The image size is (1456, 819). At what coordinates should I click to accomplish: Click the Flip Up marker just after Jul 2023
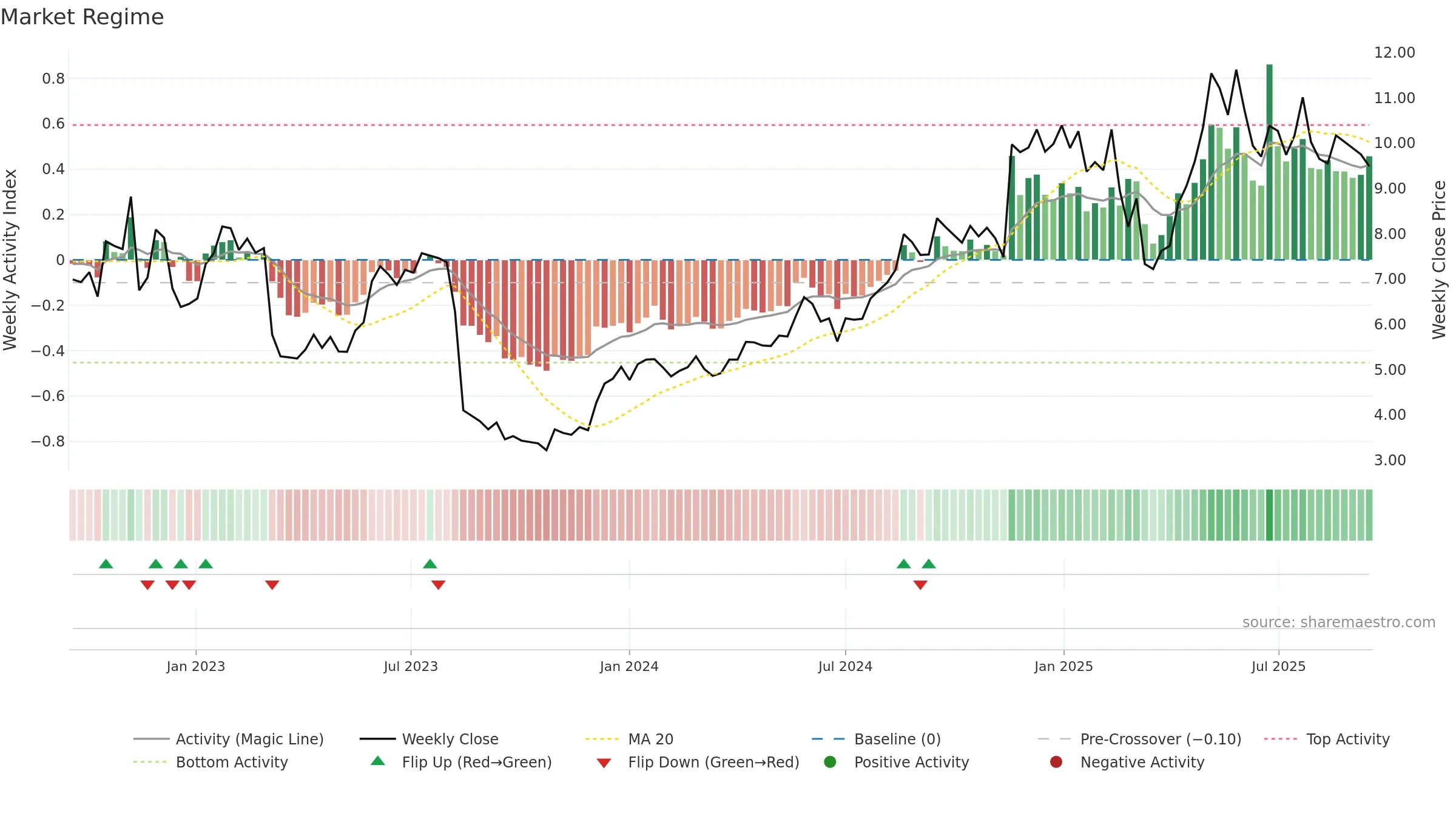[x=430, y=564]
